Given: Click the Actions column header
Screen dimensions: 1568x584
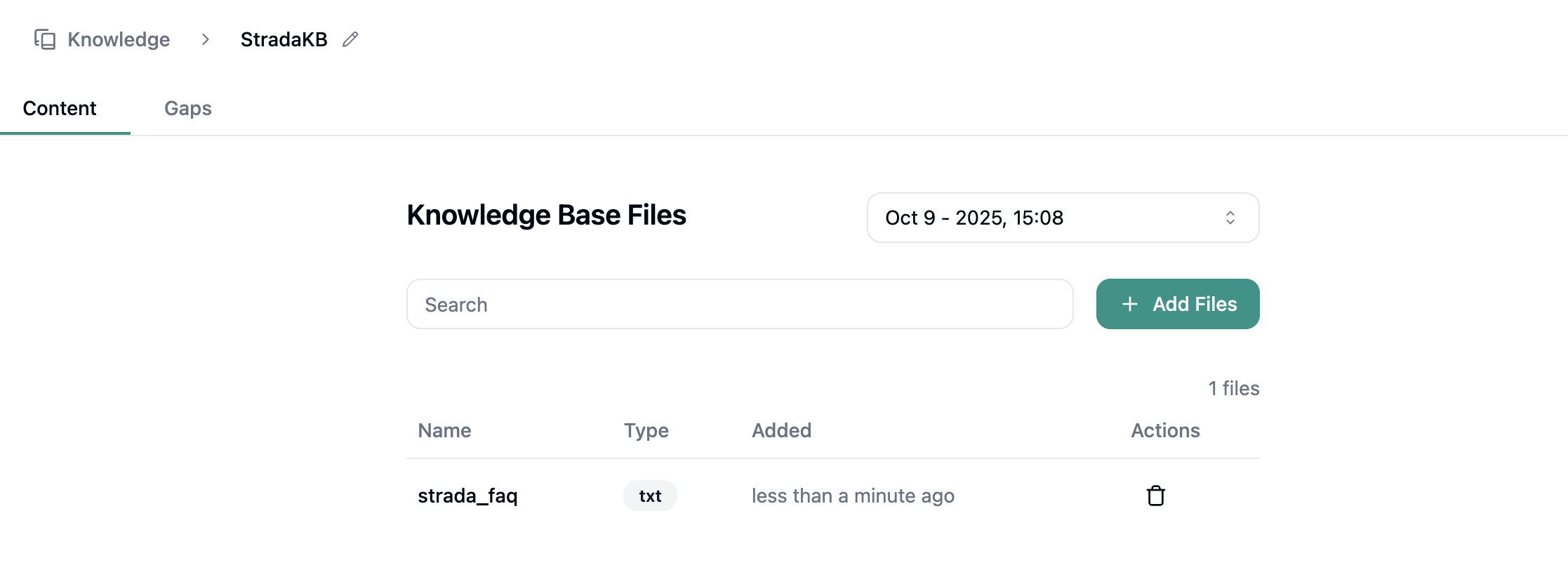Looking at the screenshot, I should point(1165,430).
